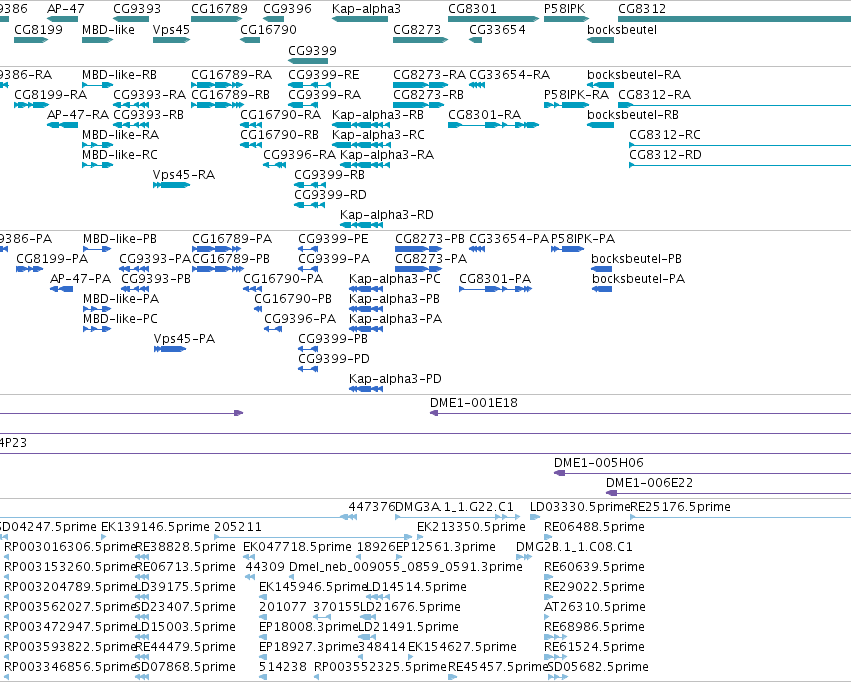Click the CG8273 gene label
Viewport: 851px width, 682px height.
click(417, 30)
